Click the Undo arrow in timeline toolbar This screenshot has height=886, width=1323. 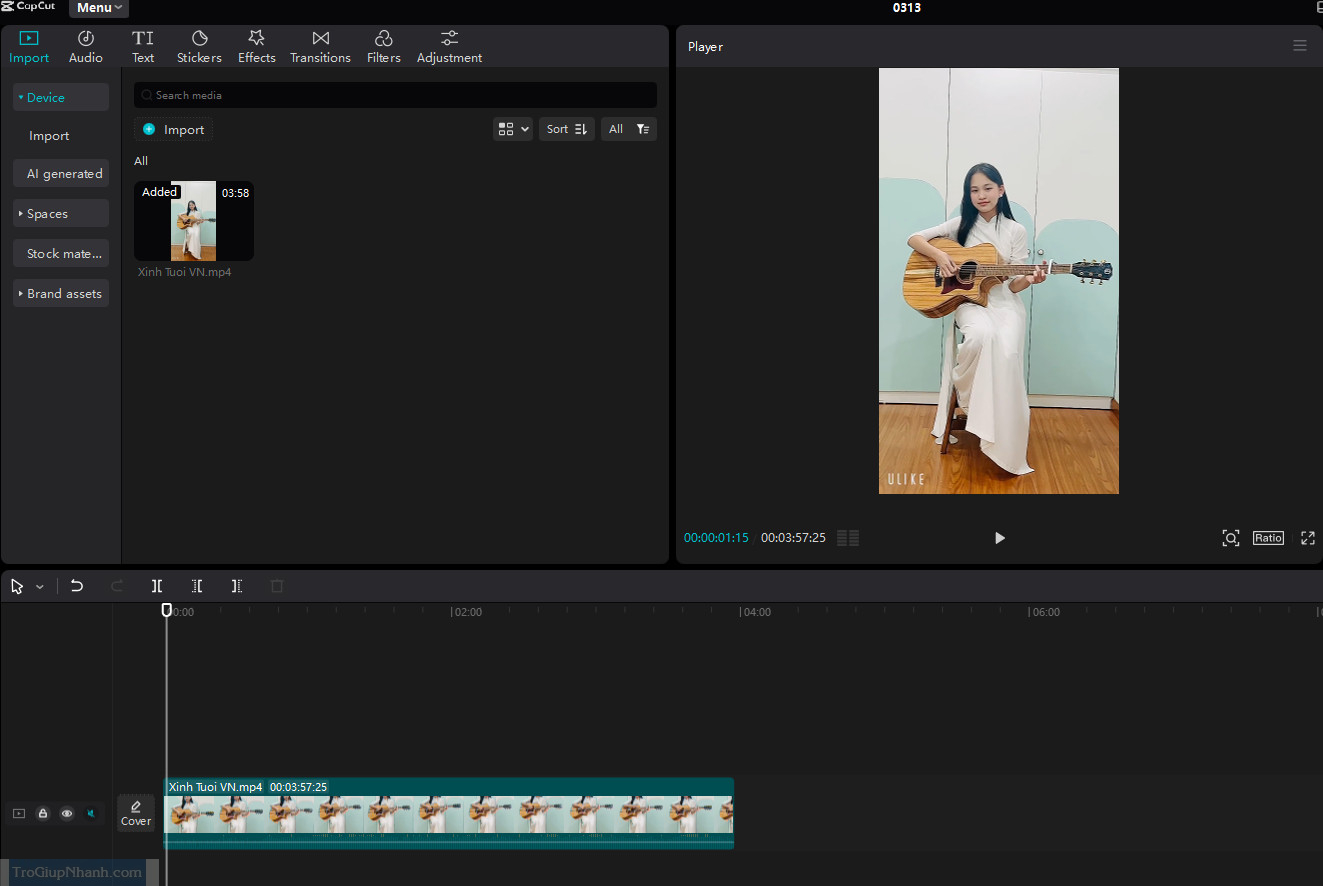click(77, 586)
